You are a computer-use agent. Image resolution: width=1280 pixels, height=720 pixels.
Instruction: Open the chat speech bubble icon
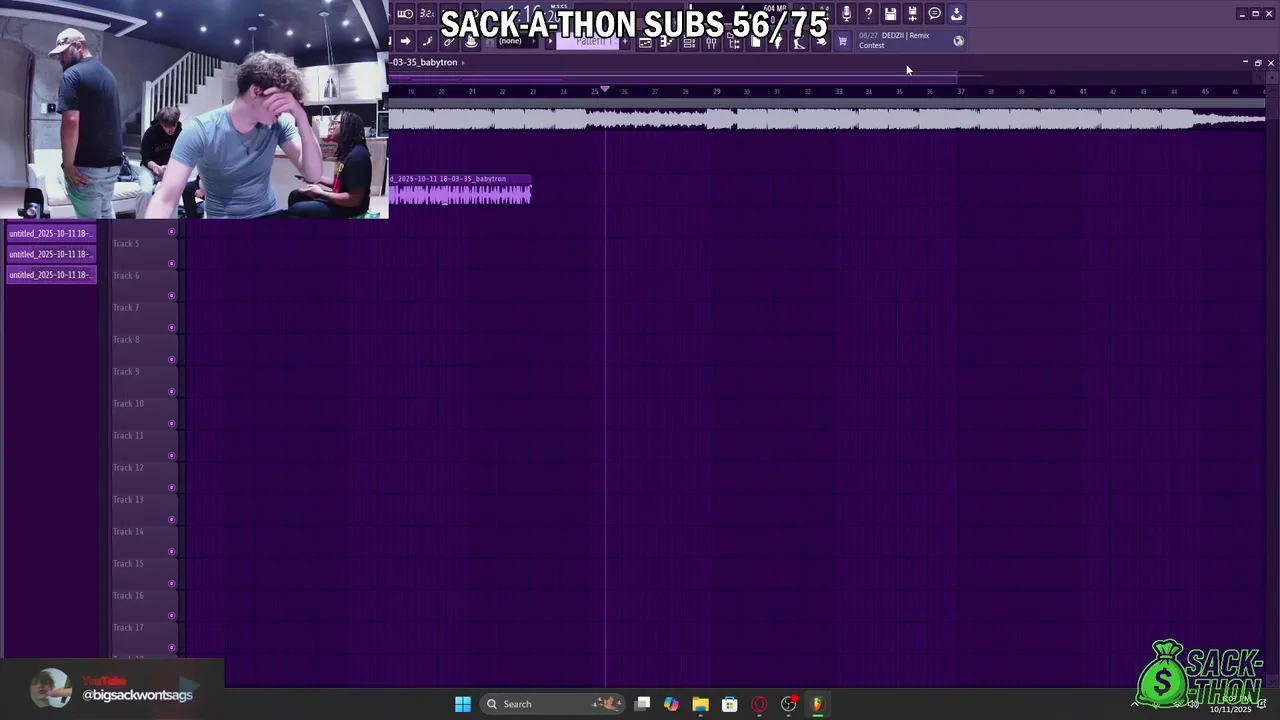934,13
